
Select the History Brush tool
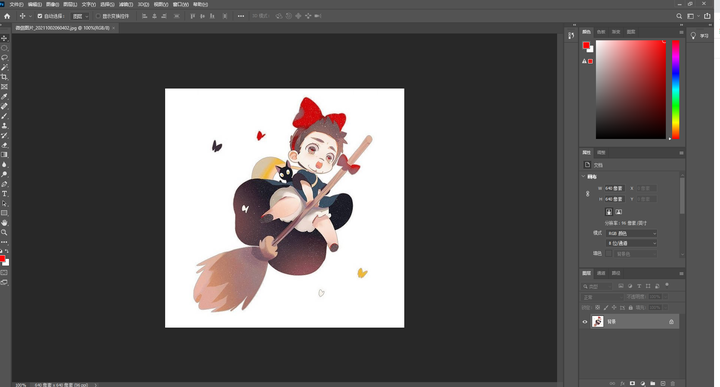(x=4, y=135)
